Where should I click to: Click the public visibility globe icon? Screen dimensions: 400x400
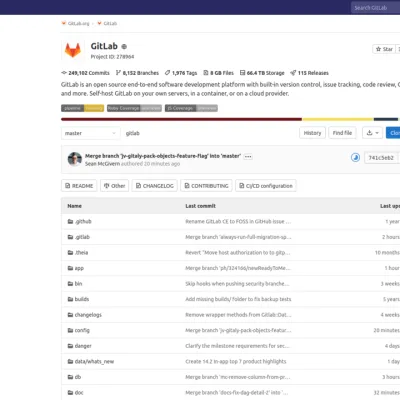pyautogui.click(x=124, y=47)
